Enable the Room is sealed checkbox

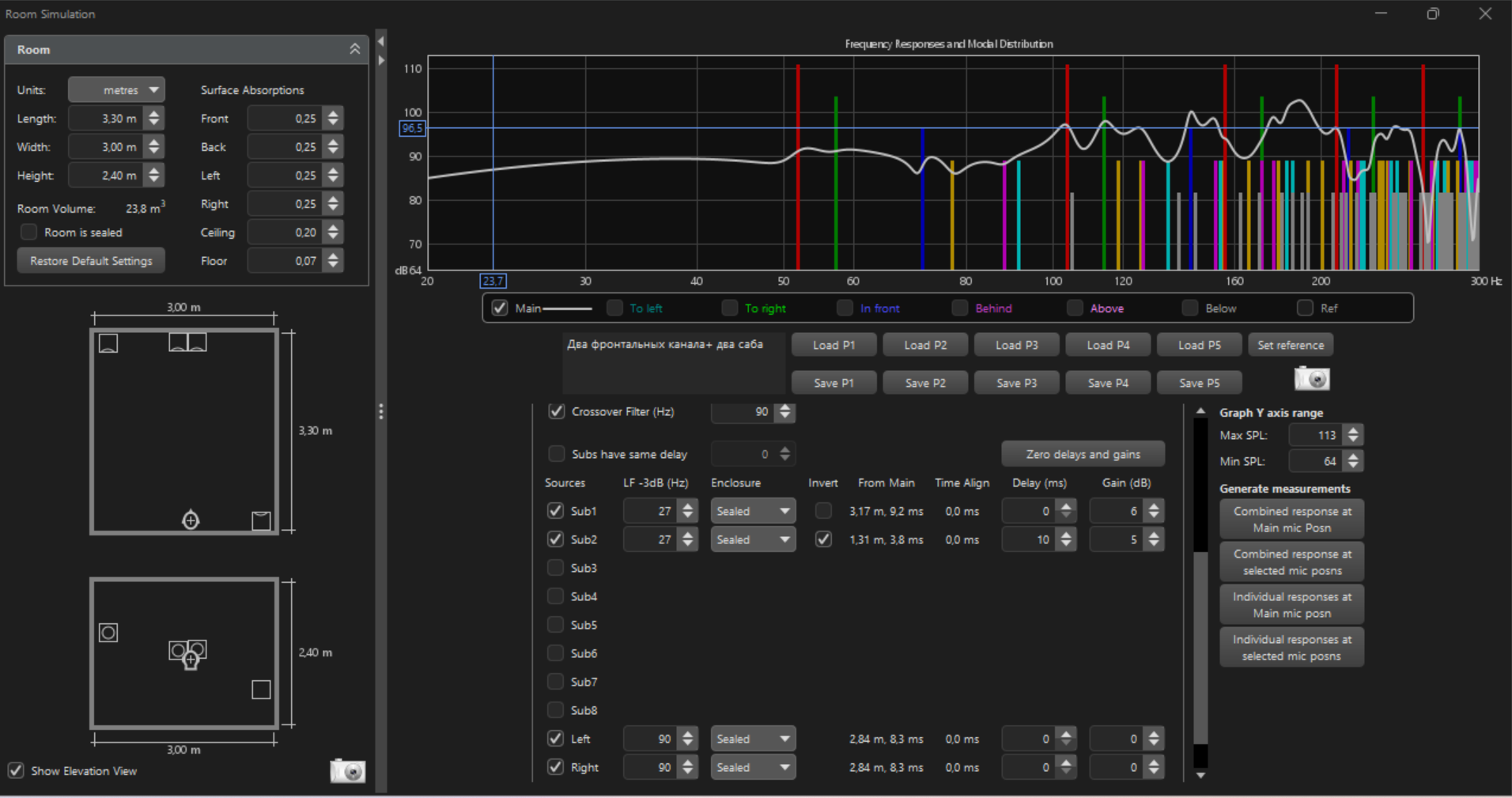pos(29,233)
